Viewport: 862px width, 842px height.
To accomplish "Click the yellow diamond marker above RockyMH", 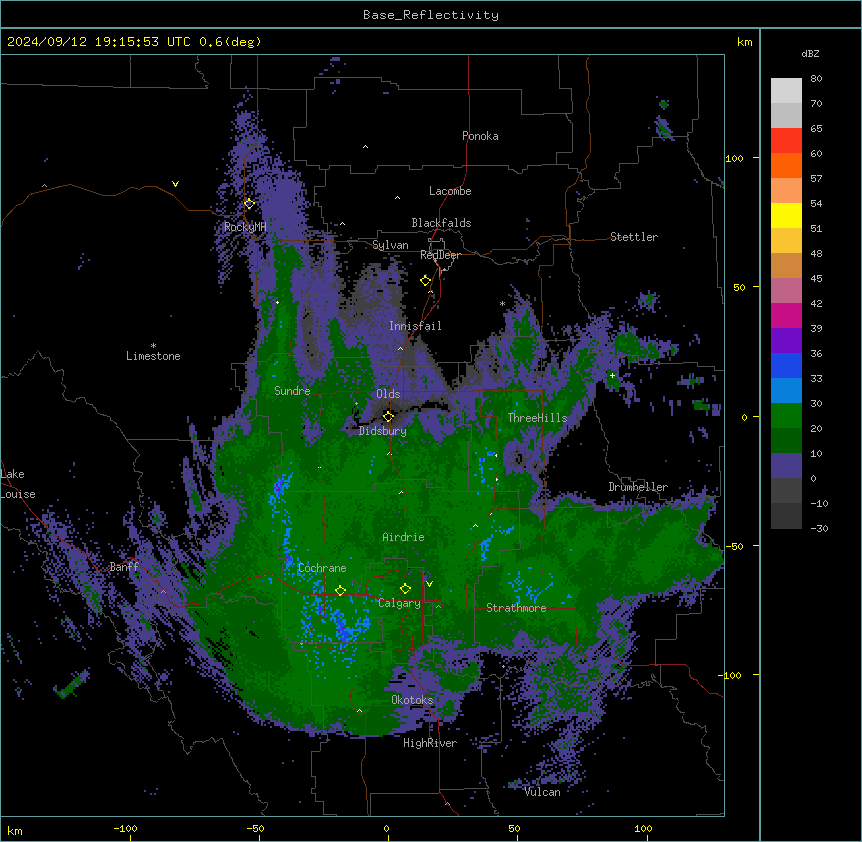I will click(249, 204).
